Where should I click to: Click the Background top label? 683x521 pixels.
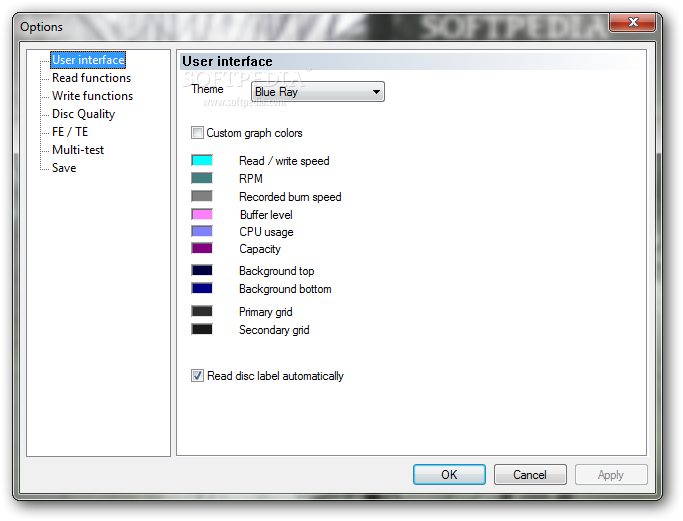pyautogui.click(x=277, y=271)
